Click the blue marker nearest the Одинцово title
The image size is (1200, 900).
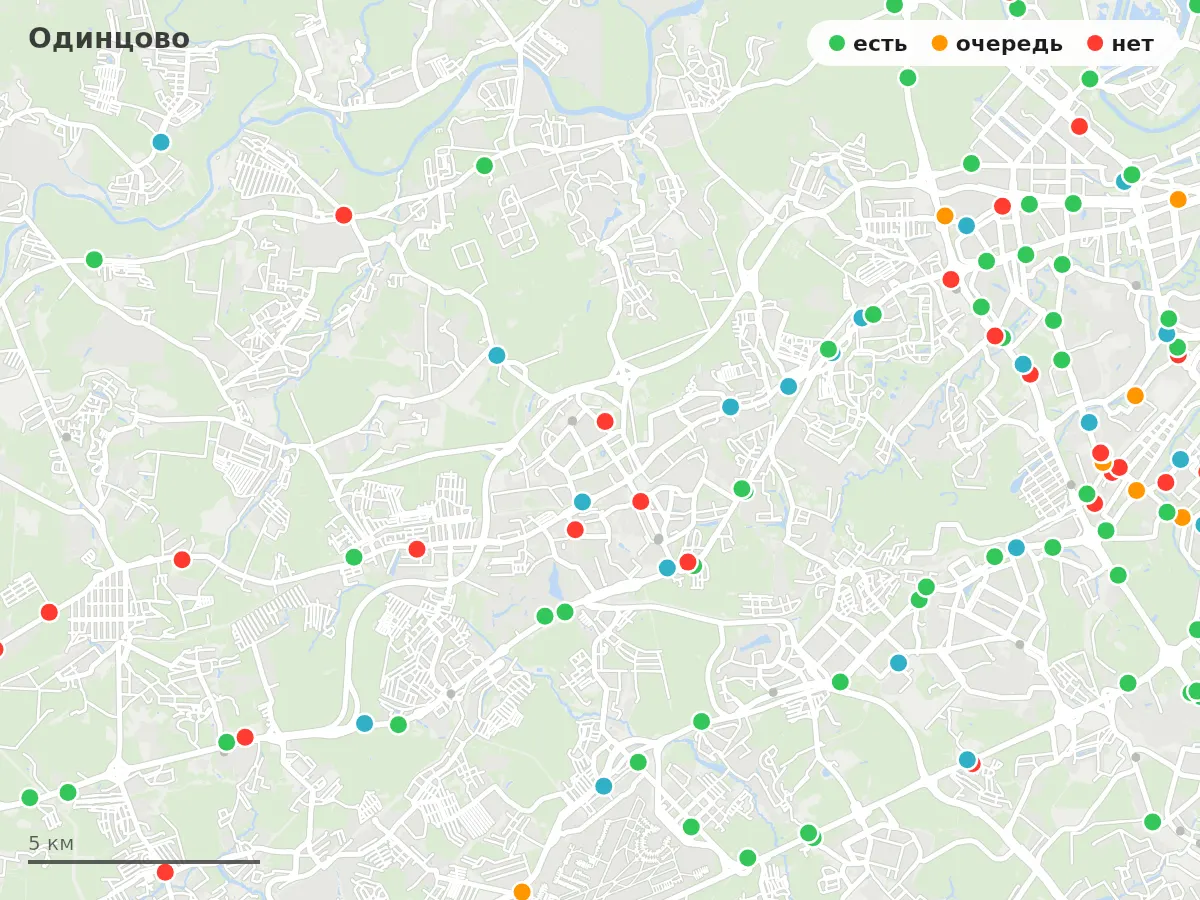coord(161,142)
